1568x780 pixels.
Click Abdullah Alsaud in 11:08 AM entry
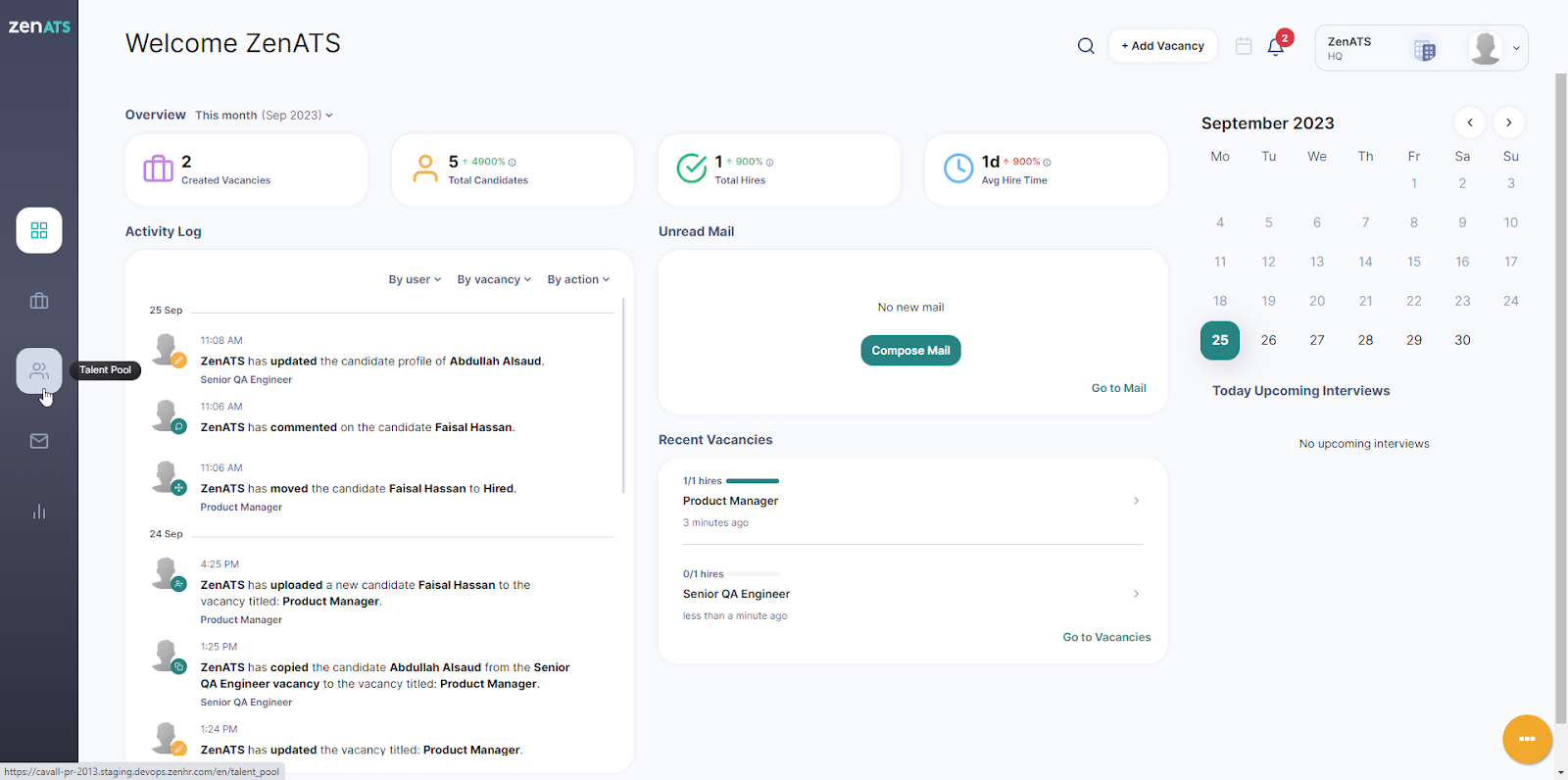[495, 362]
